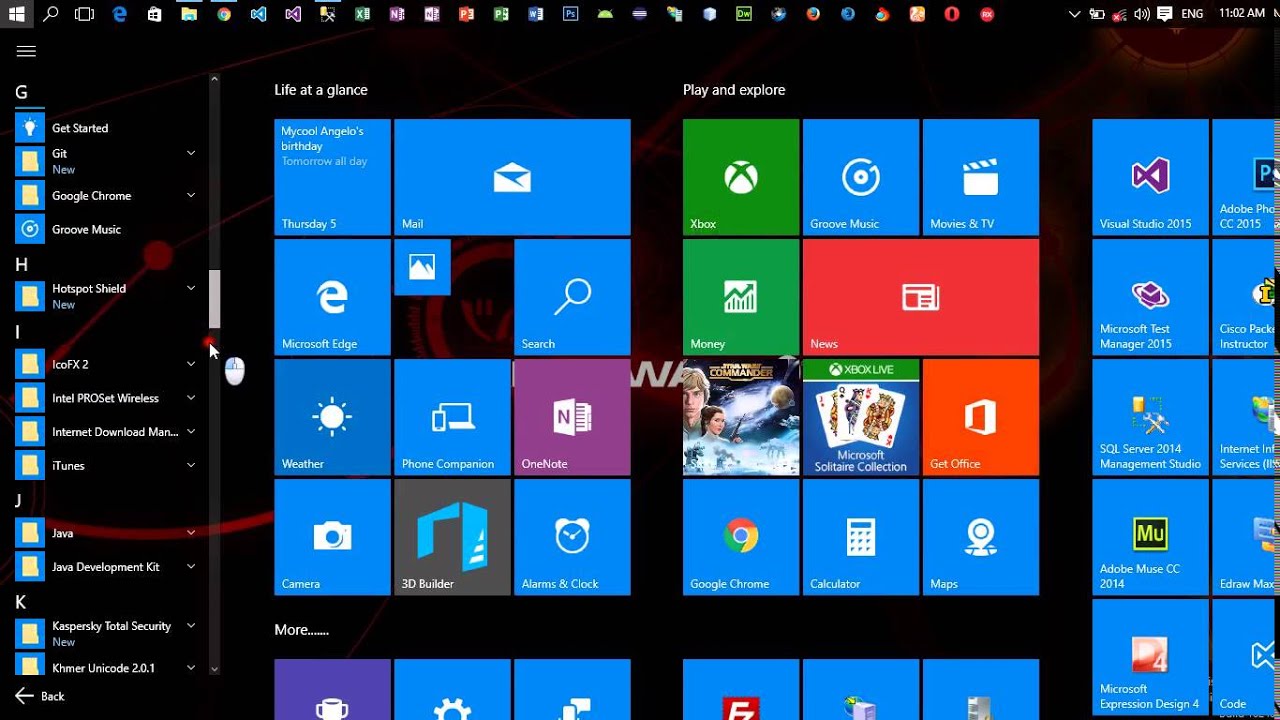The width and height of the screenshot is (1280, 720).
Task: Expand the IcoFX 2 folder chevron
Action: [x=191, y=364]
